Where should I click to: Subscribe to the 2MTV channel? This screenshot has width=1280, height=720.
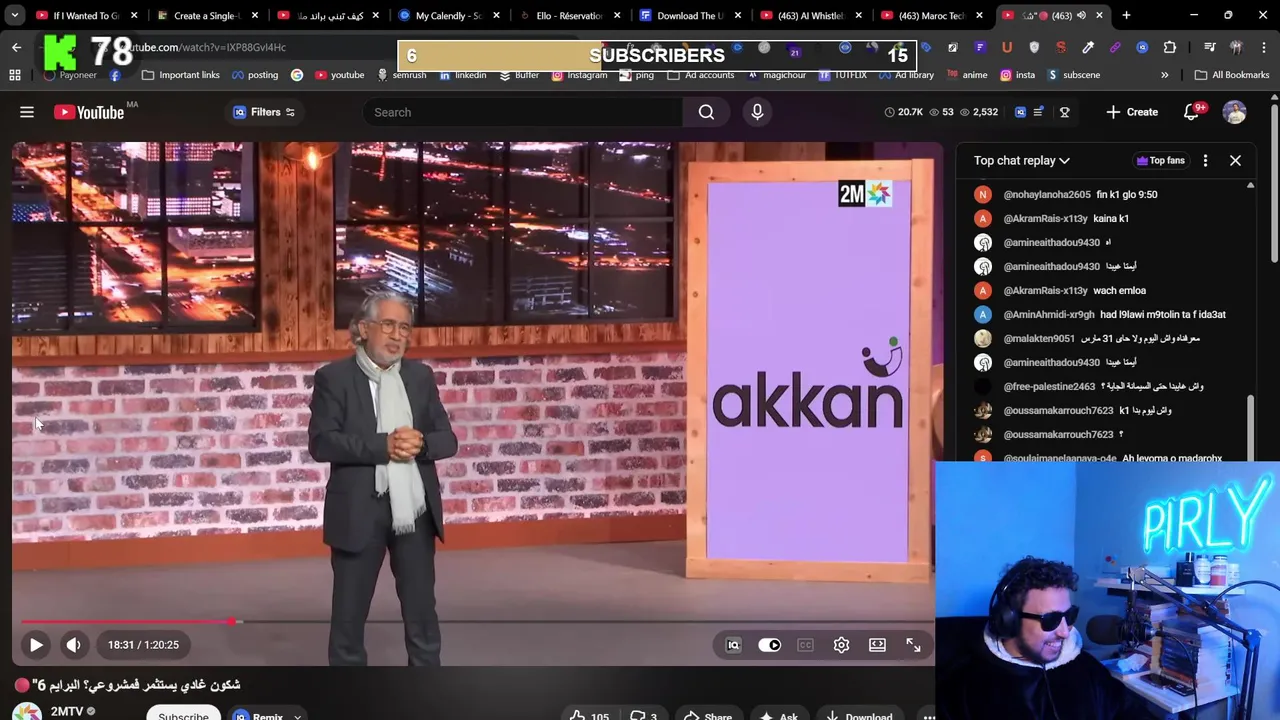[x=183, y=714]
